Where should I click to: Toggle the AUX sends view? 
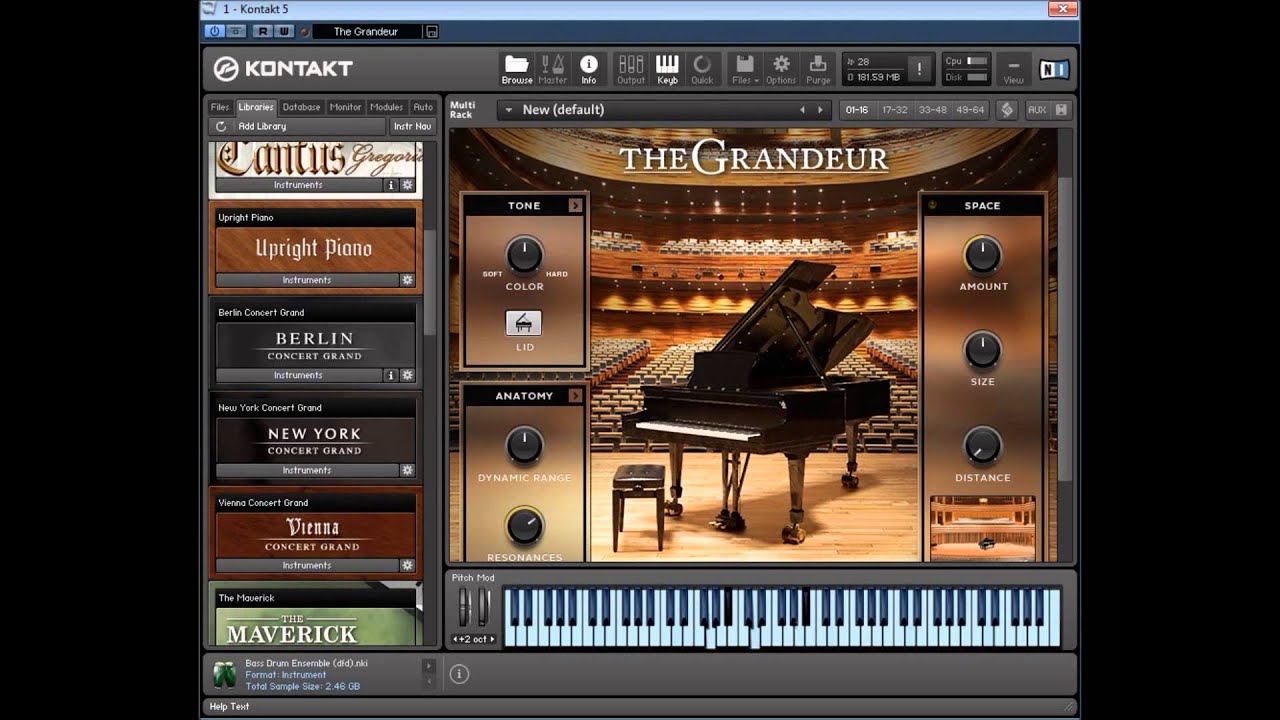click(x=1036, y=110)
